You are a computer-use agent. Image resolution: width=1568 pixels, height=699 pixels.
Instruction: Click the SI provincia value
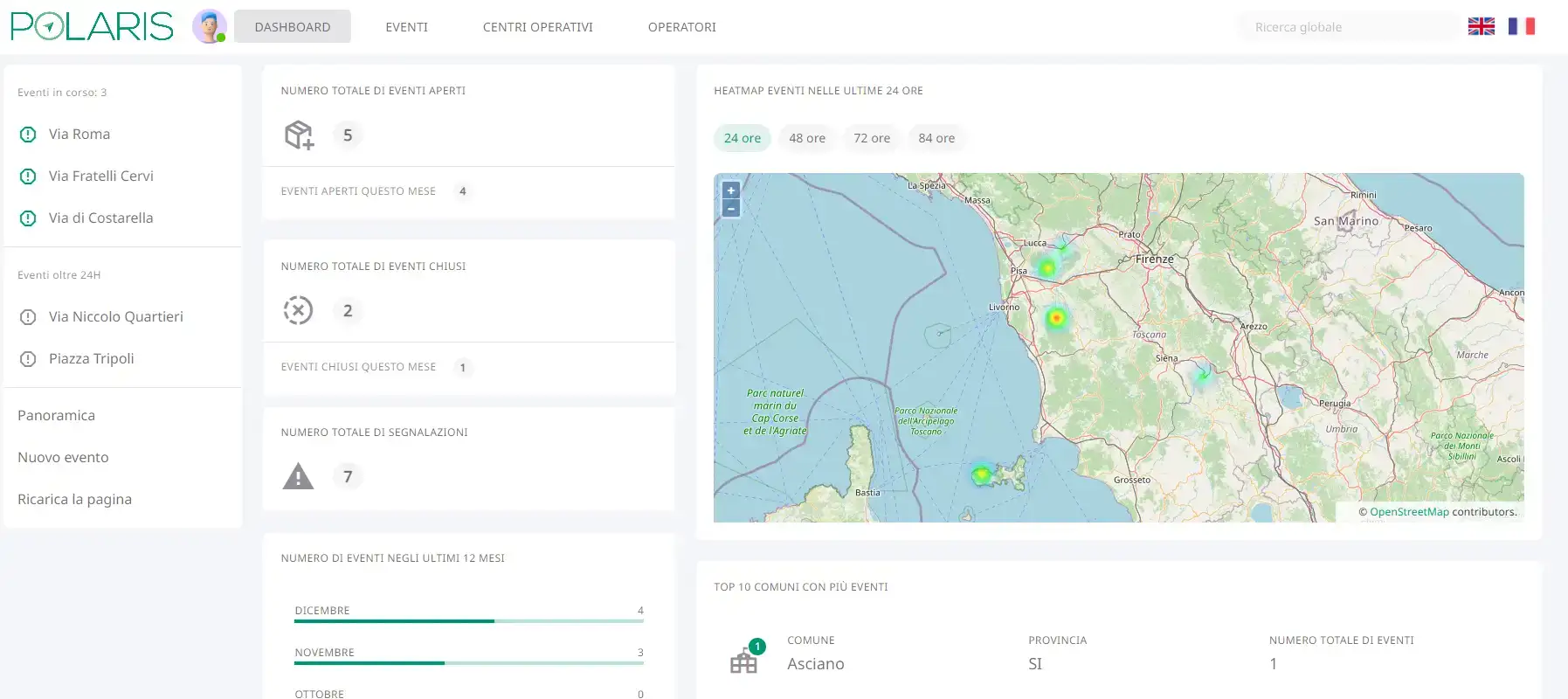point(1035,664)
